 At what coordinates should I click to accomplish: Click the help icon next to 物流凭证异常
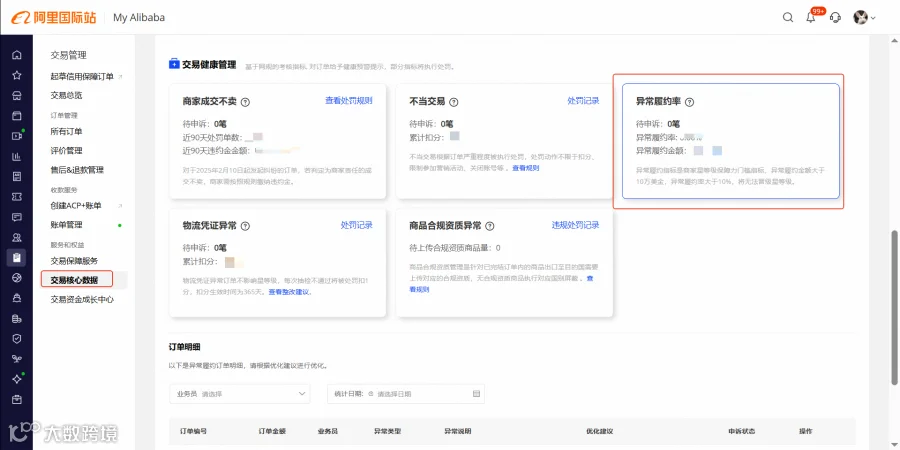(x=246, y=226)
